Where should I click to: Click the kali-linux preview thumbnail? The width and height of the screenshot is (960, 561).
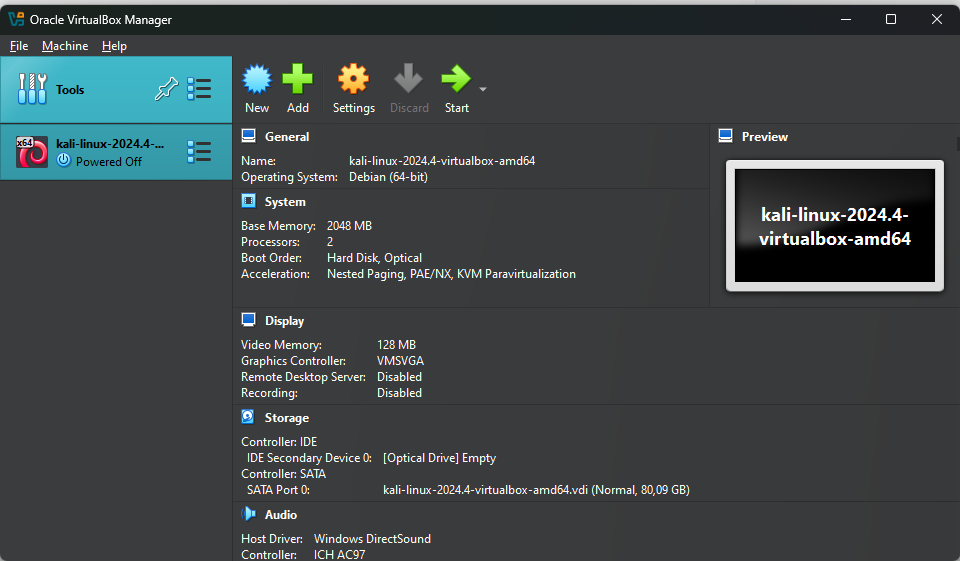pos(834,225)
